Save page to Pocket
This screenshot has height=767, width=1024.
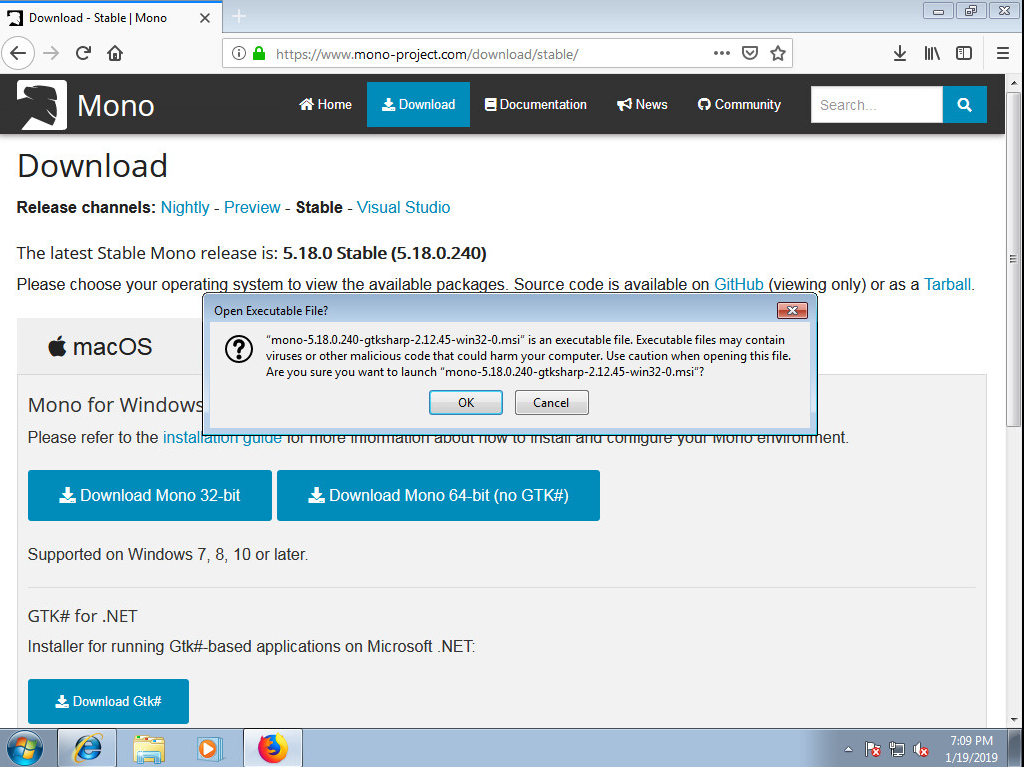750,54
